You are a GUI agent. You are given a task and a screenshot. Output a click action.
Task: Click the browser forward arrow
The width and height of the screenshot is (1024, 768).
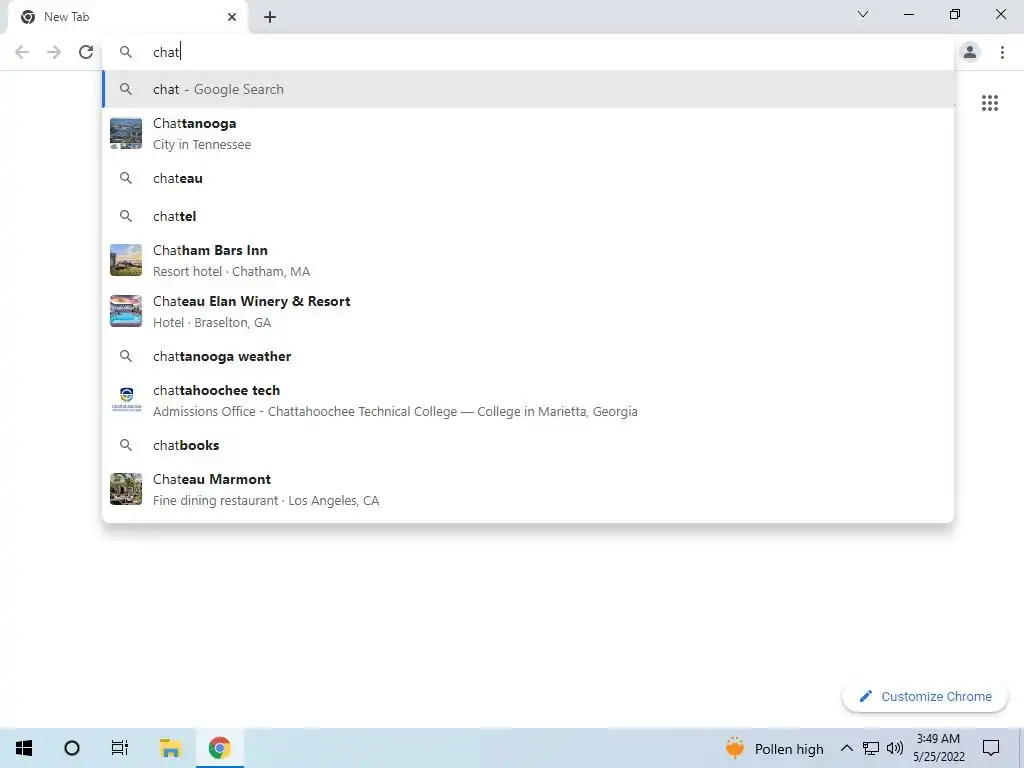point(54,52)
